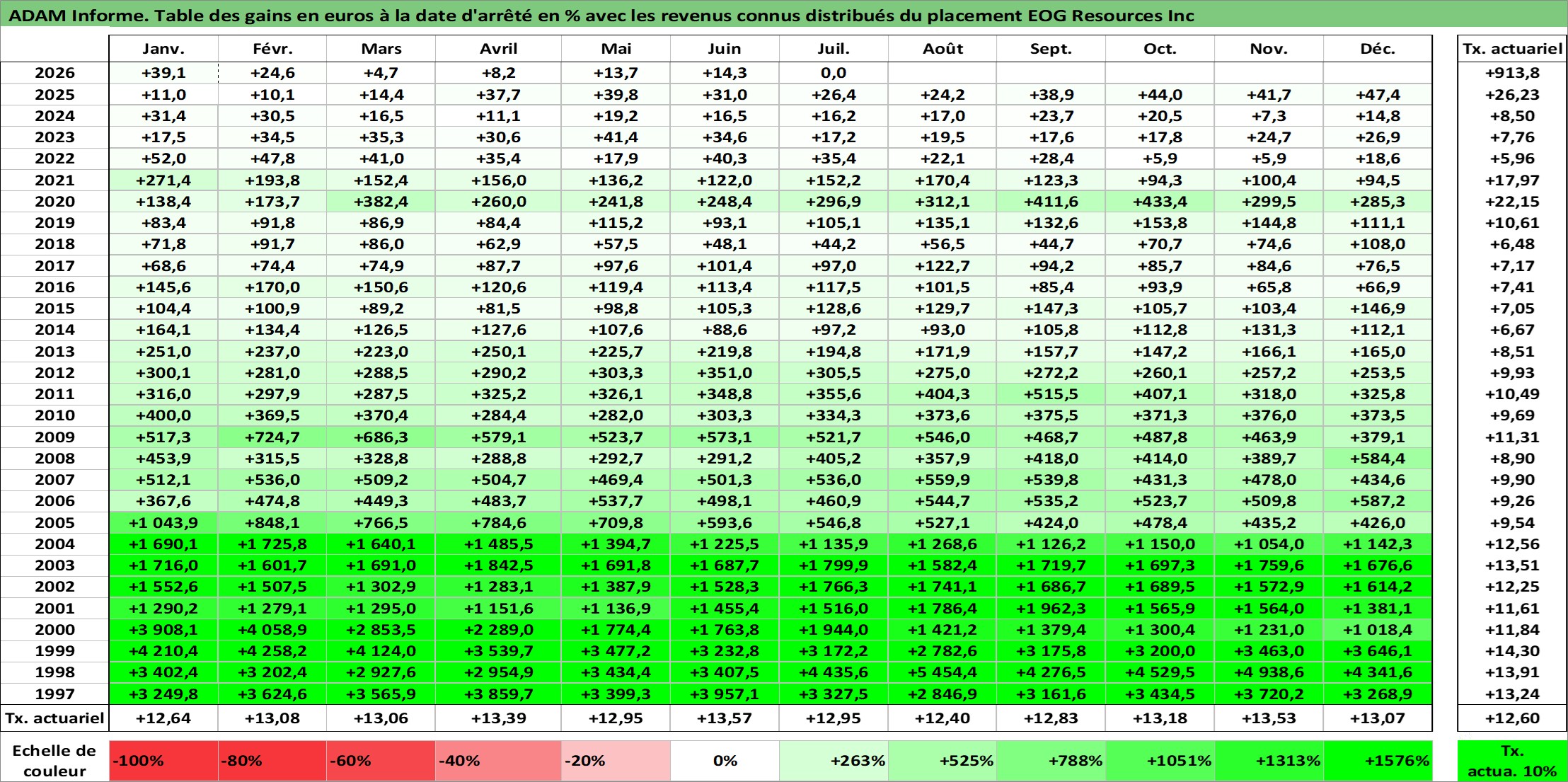Screen dimensions: 1568x782
Task: Select the 'Nov.' column header
Action: tap(1269, 49)
